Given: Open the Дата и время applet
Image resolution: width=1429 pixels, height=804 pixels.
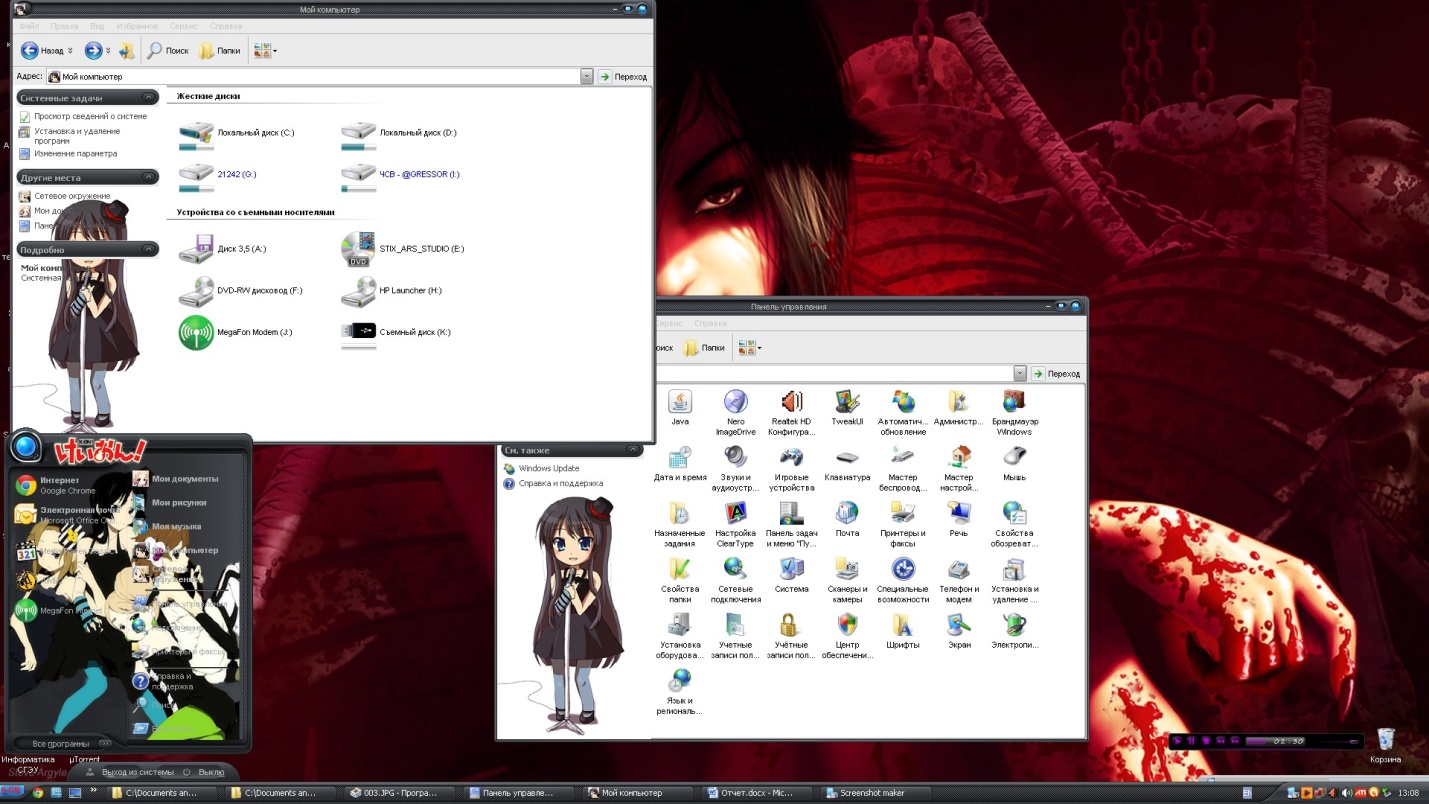Looking at the screenshot, I should click(x=680, y=464).
